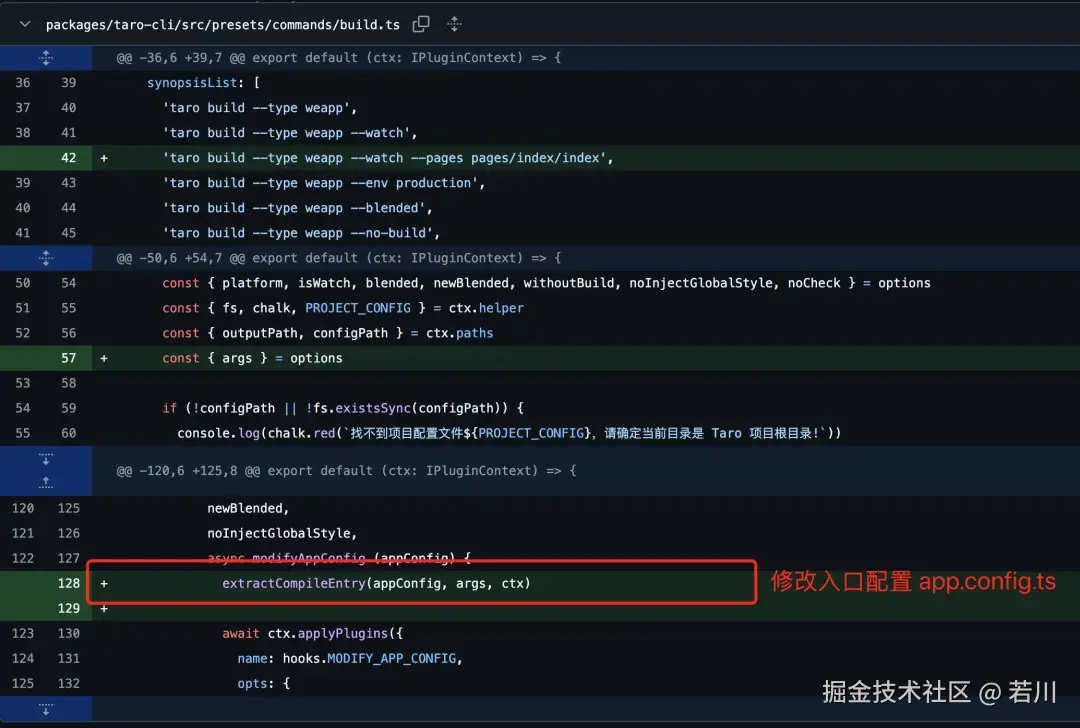Click 'MODIFY_APP_CONFIG' hook name
1080x728 pixels.
pyautogui.click(x=391, y=658)
